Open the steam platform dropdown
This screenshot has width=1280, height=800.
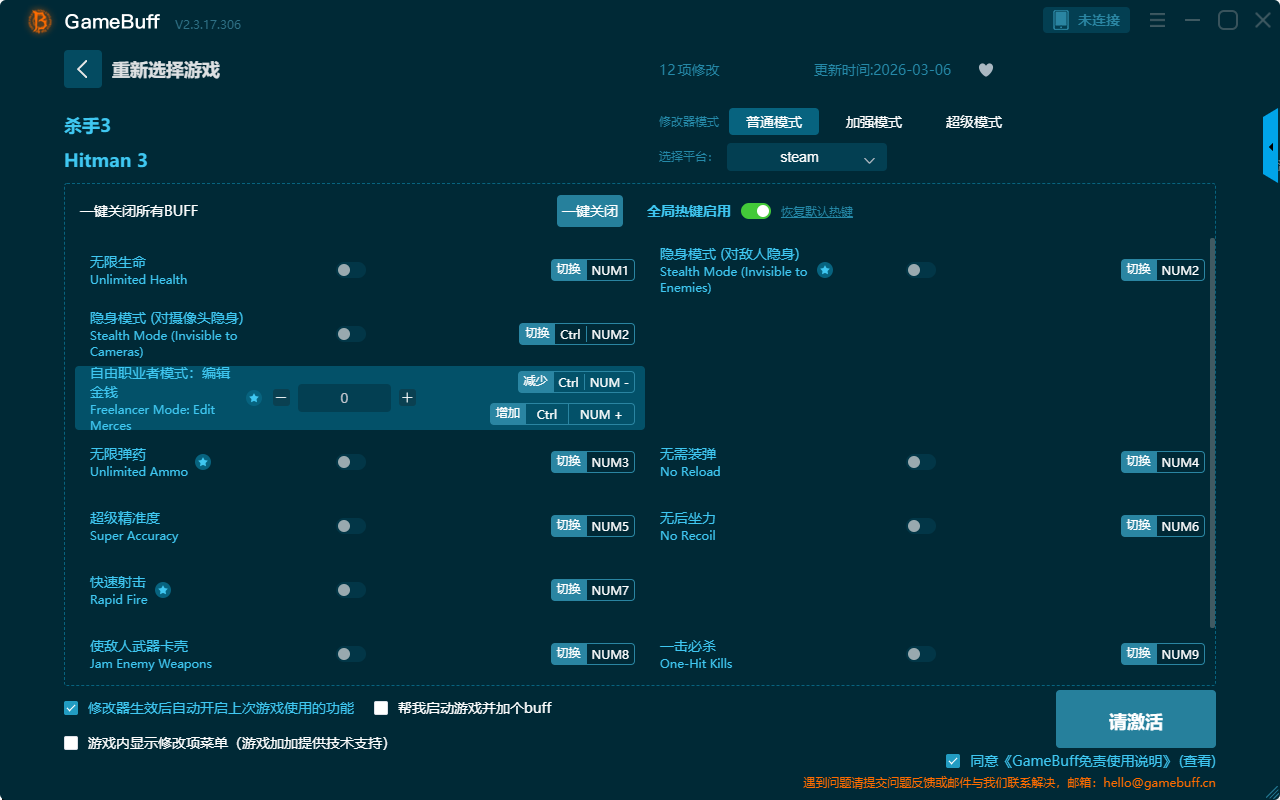tap(806, 157)
